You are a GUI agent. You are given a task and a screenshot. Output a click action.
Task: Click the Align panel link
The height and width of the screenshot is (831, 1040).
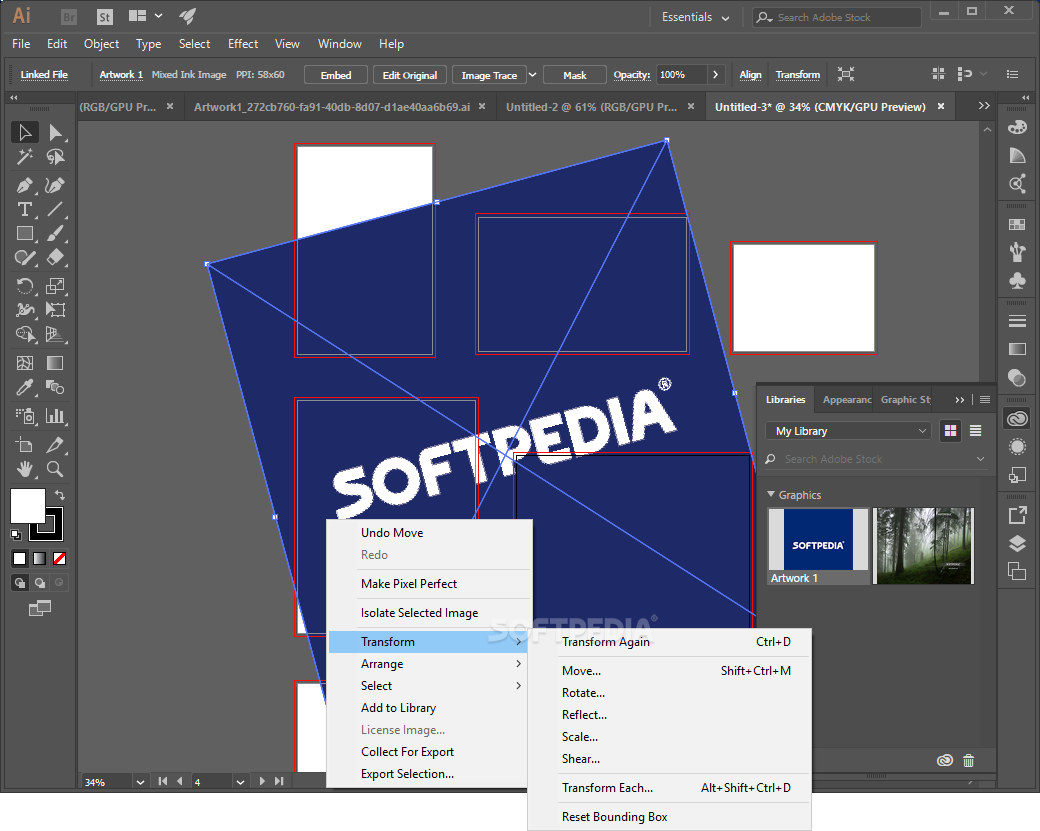tap(750, 75)
